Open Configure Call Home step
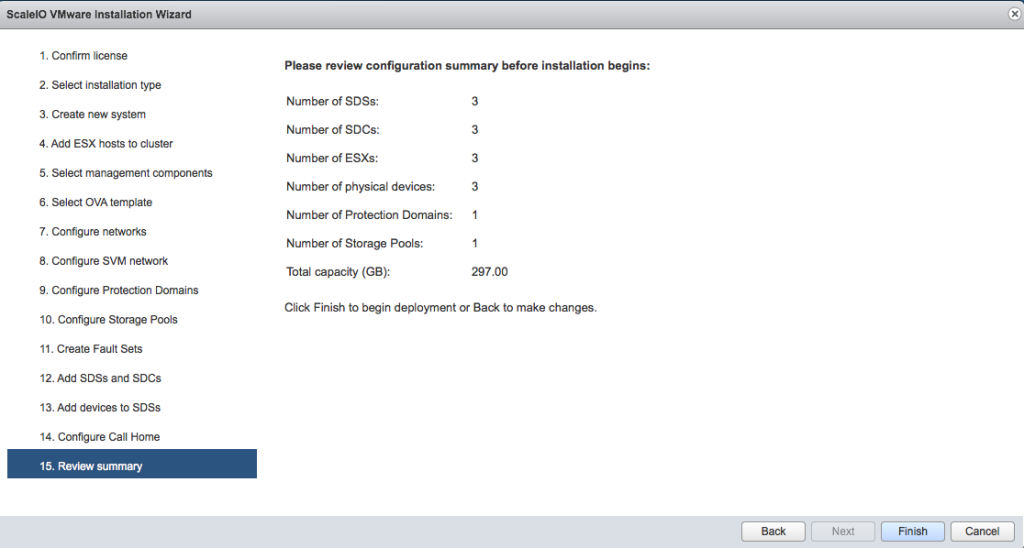 pyautogui.click(x=100, y=437)
